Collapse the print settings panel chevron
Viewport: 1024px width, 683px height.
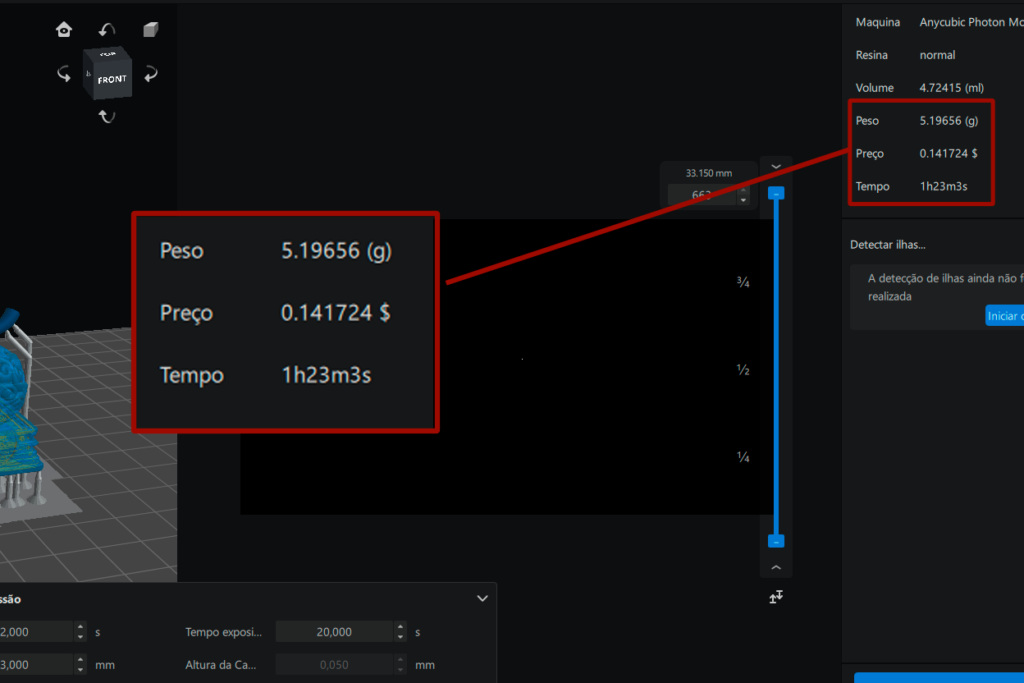pyautogui.click(x=482, y=599)
